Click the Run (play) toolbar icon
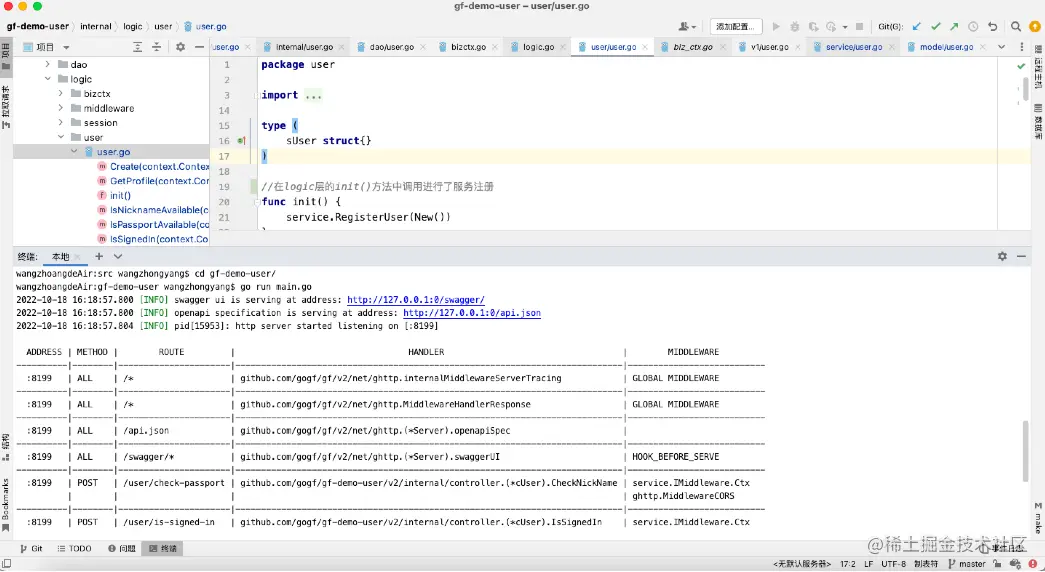 click(x=776, y=27)
